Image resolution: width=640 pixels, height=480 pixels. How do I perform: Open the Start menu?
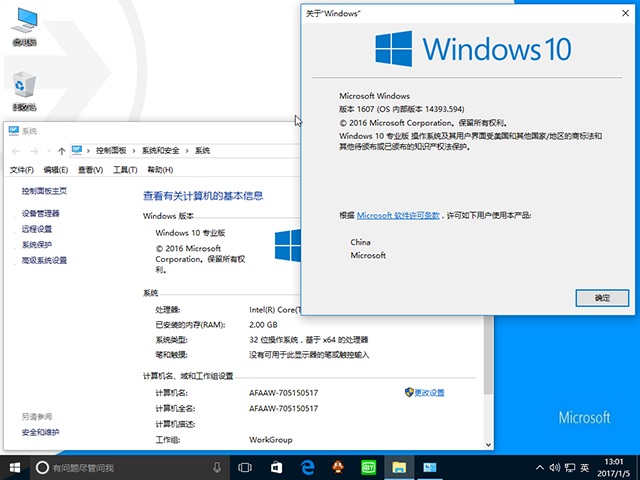tap(15, 467)
